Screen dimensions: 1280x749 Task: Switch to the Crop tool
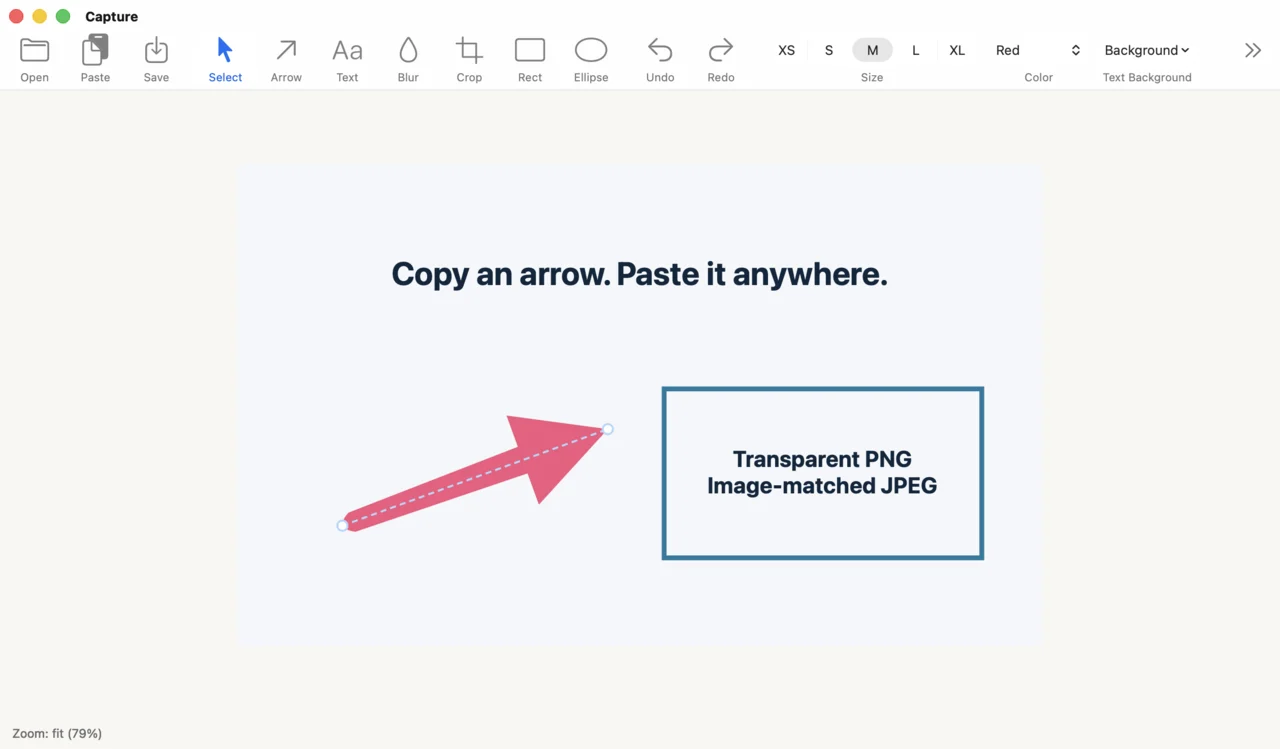(469, 59)
